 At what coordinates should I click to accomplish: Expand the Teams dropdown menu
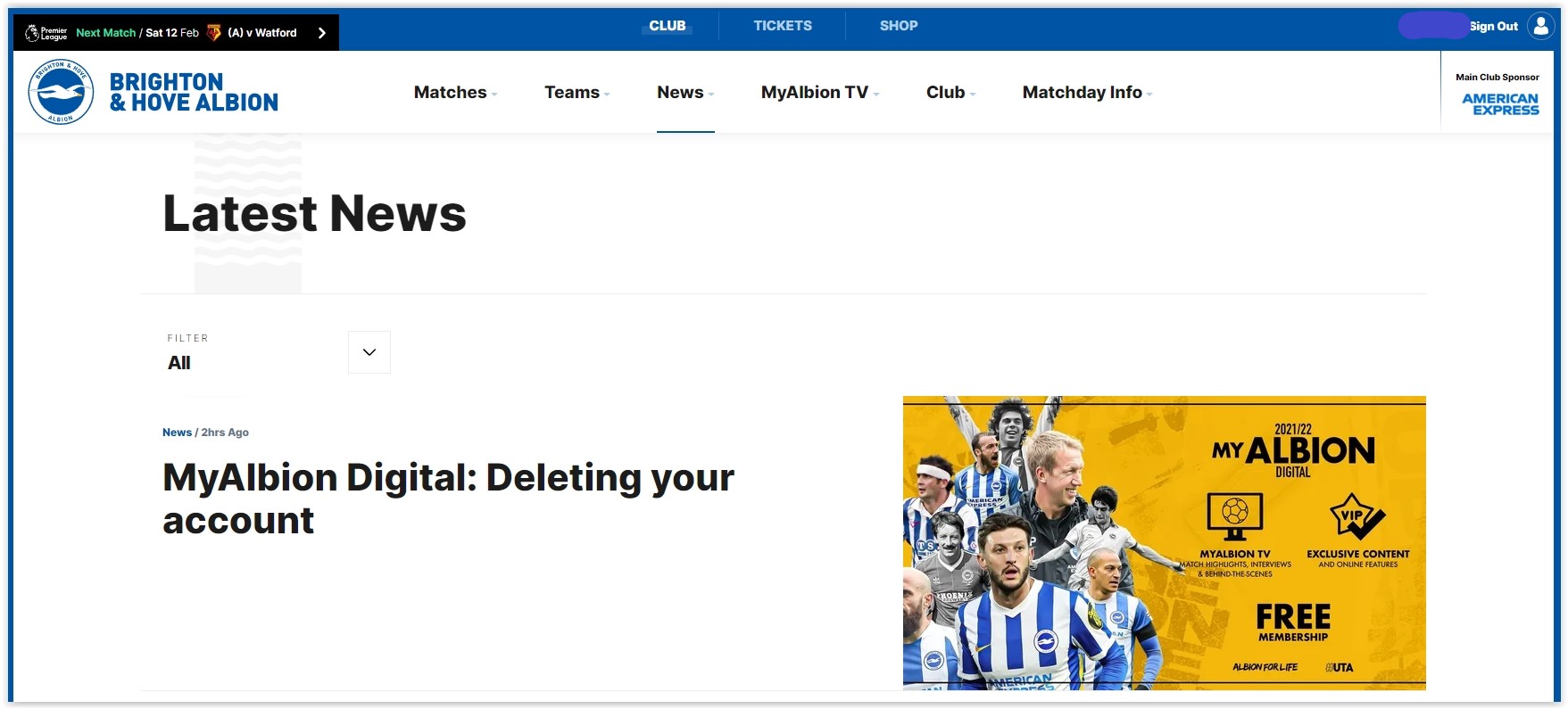[x=577, y=92]
